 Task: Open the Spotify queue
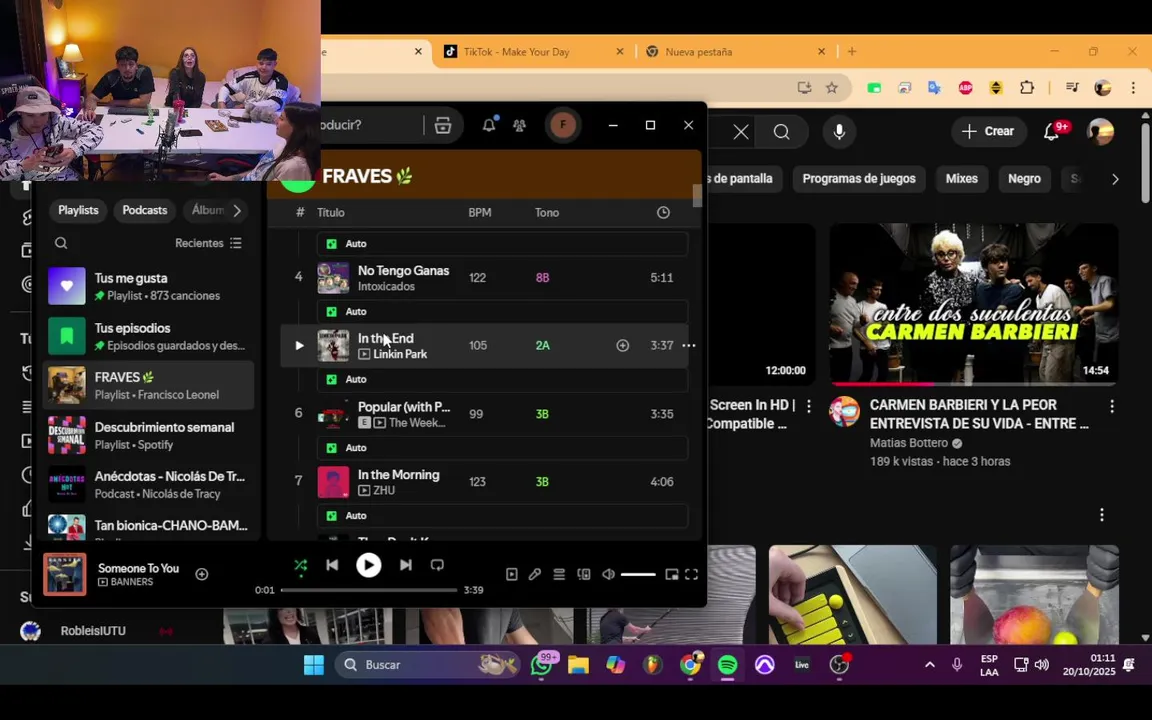tap(559, 575)
